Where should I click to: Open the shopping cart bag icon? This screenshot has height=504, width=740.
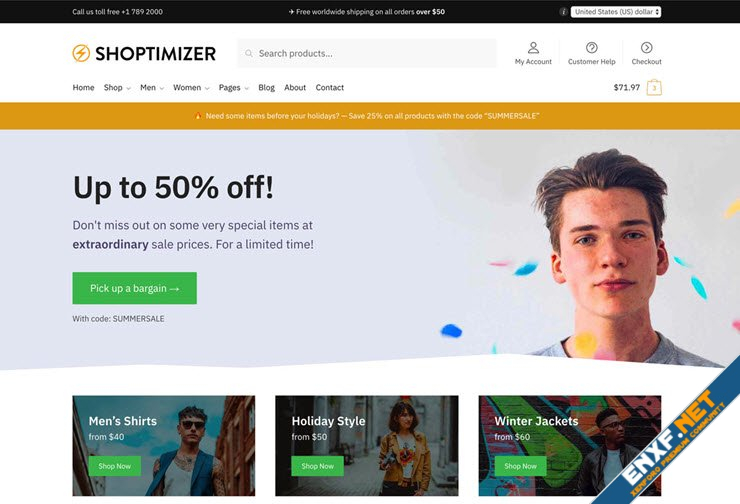[x=654, y=87]
